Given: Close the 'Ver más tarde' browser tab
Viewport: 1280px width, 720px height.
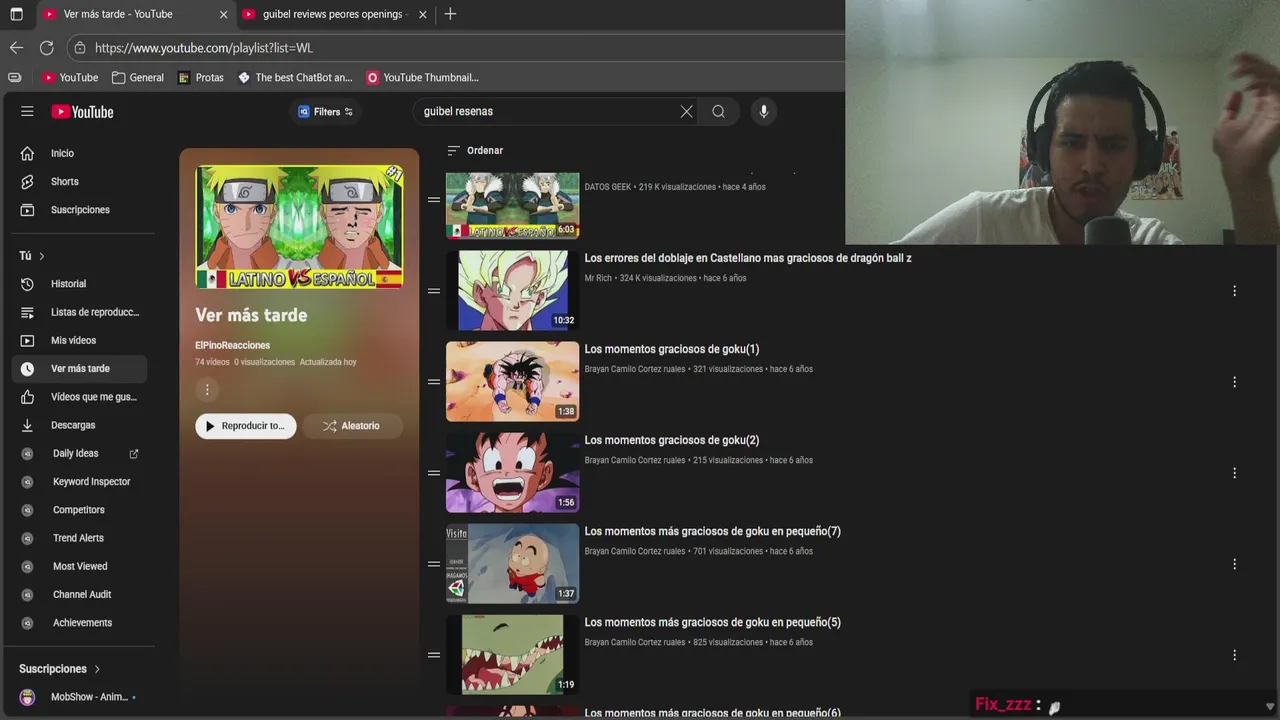Looking at the screenshot, I should [x=223, y=14].
